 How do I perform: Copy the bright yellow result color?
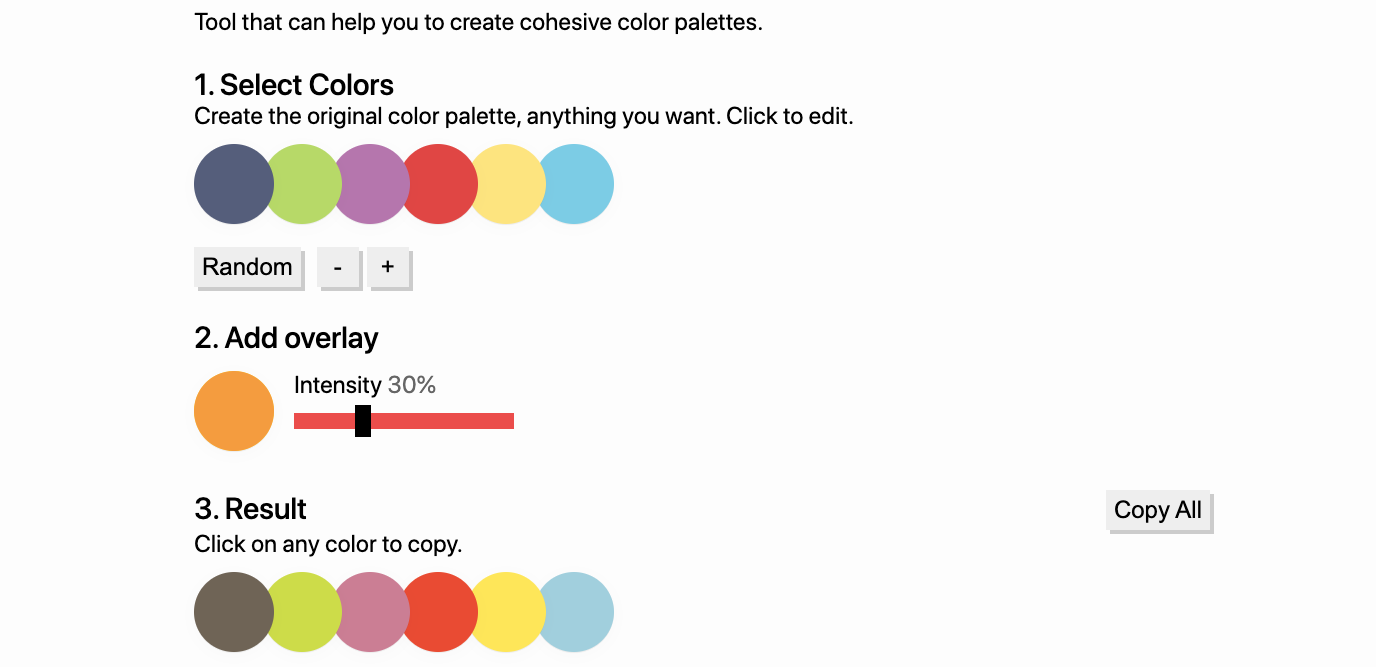pos(508,612)
